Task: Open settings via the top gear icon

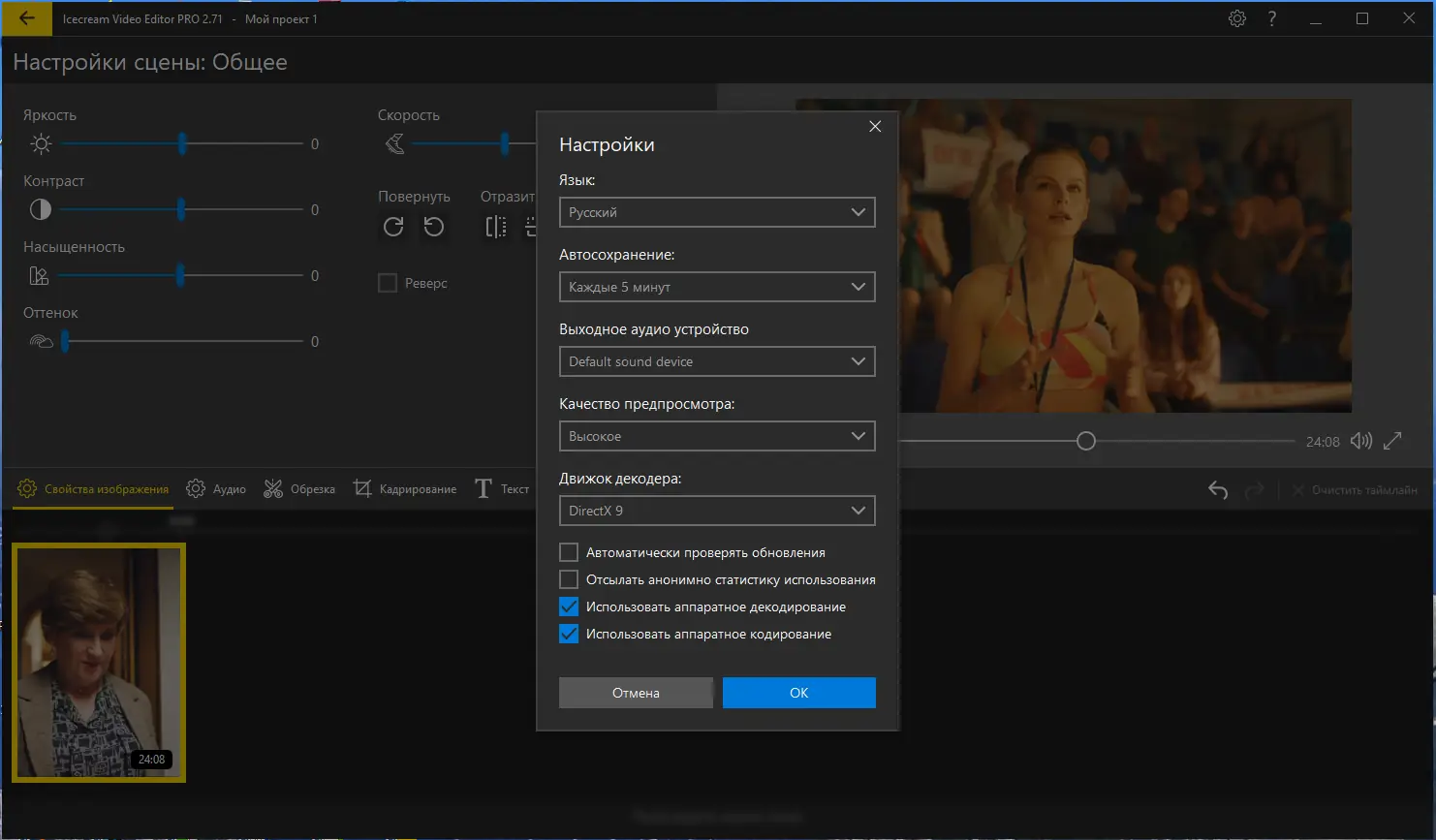Action: (x=1236, y=18)
